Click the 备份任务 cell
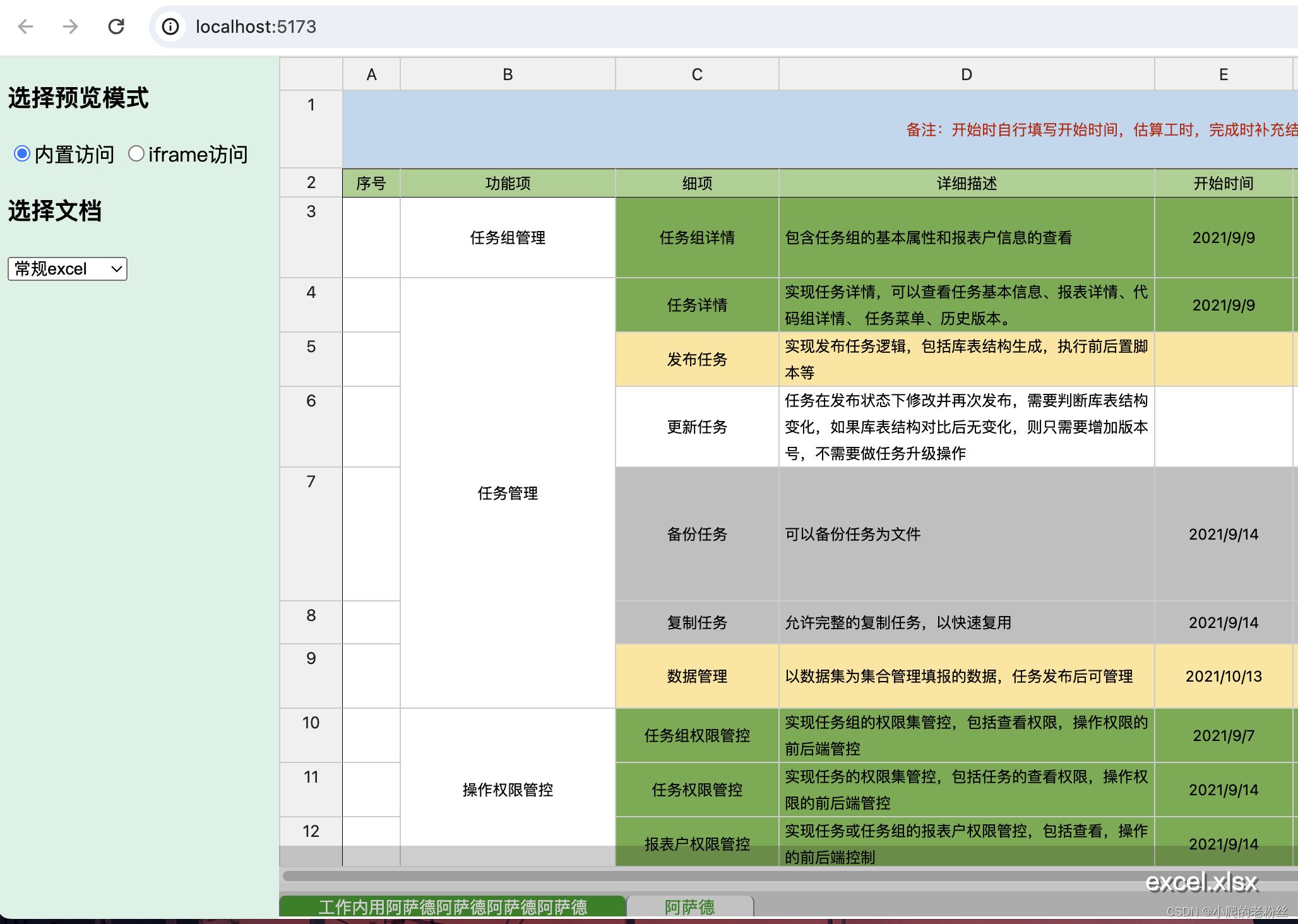This screenshot has height=924, width=1298. click(x=697, y=534)
